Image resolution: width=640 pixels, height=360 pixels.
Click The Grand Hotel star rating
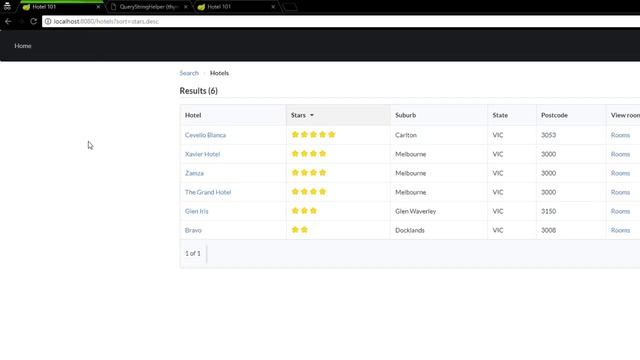point(309,191)
